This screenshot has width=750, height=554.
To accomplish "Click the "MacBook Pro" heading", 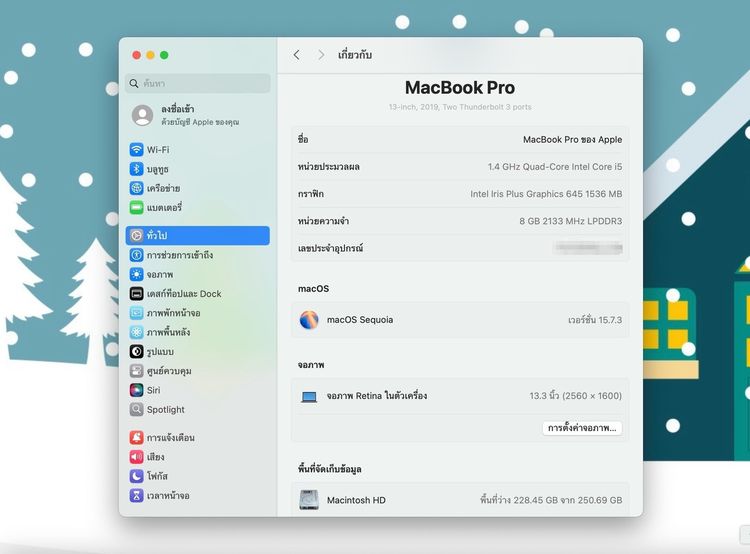I will [460, 88].
